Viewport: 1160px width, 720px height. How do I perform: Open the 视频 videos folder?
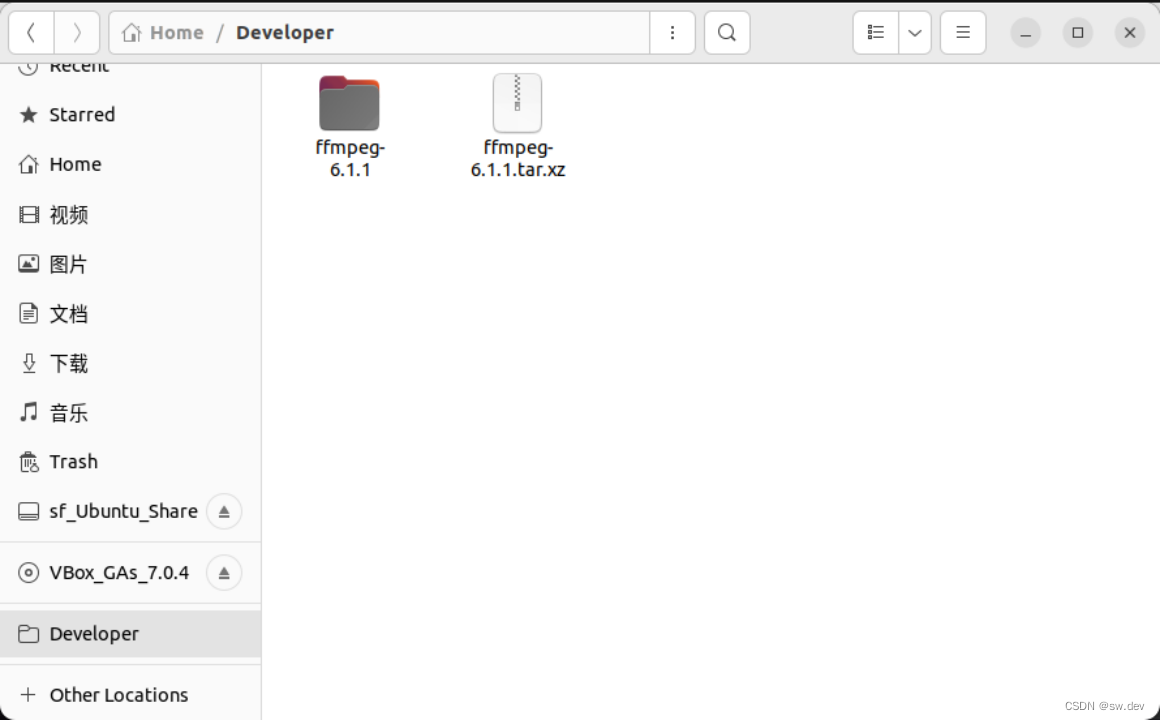pyautogui.click(x=130, y=215)
